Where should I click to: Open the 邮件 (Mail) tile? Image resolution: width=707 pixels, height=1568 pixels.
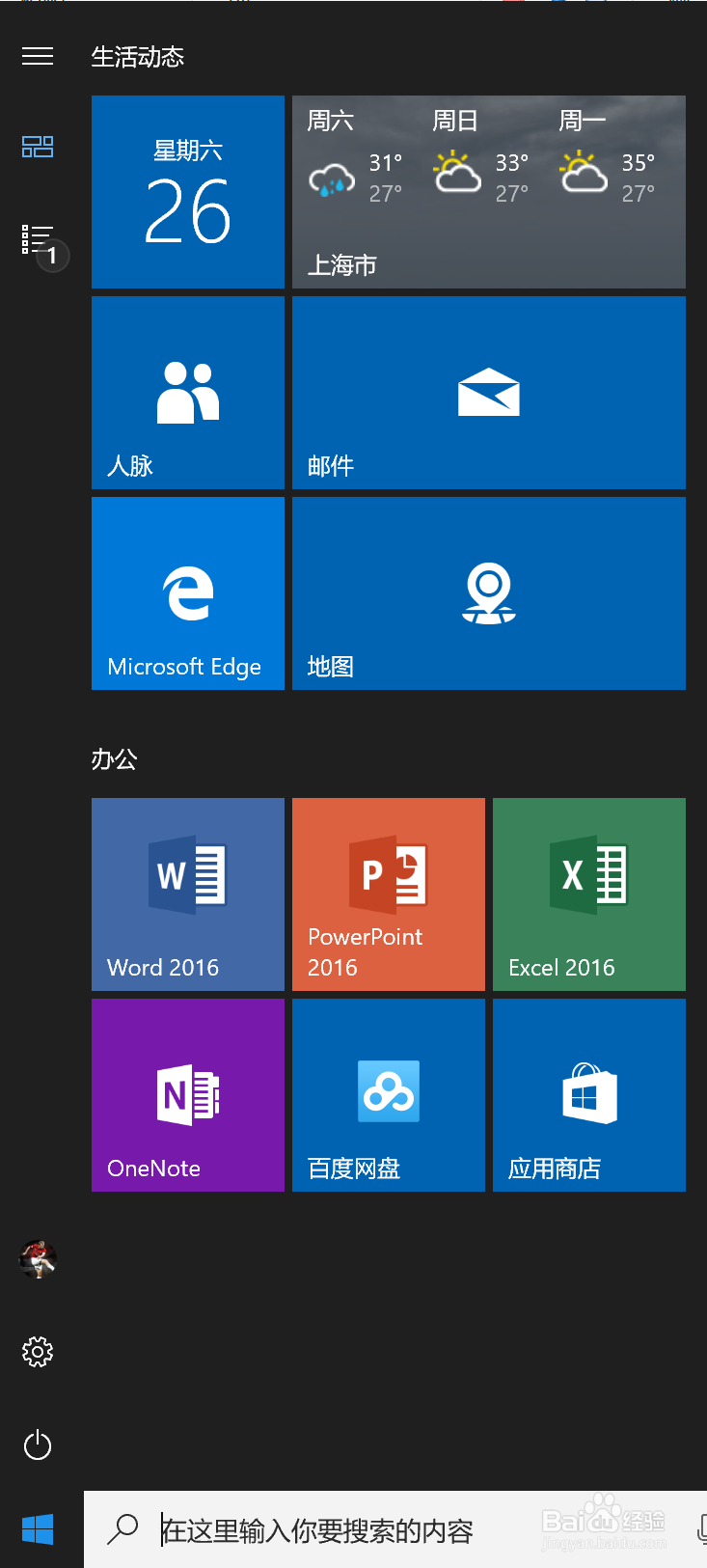pos(489,393)
